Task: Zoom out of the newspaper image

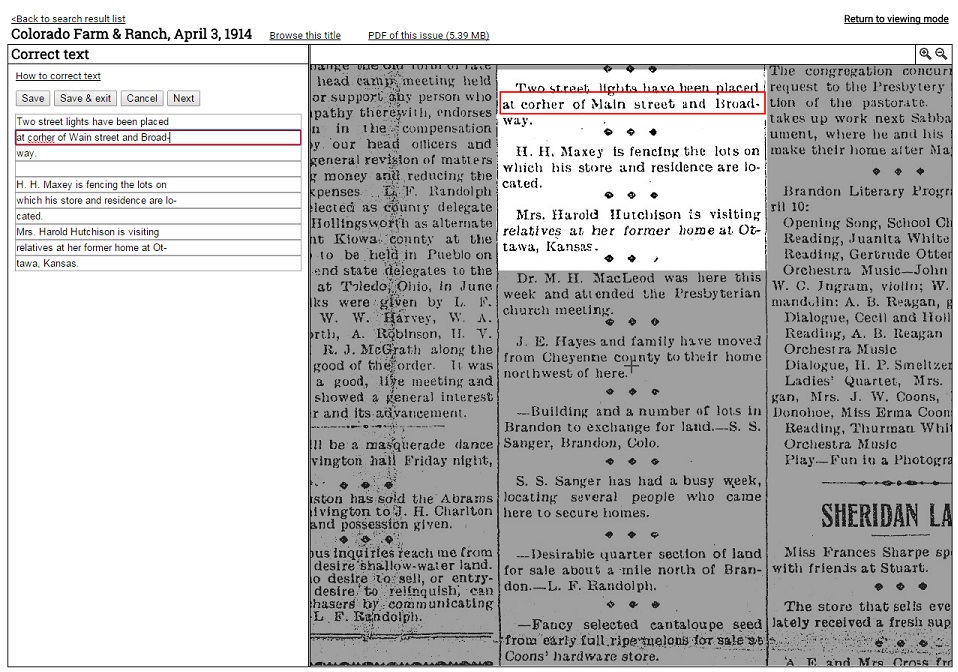Action: click(941, 54)
